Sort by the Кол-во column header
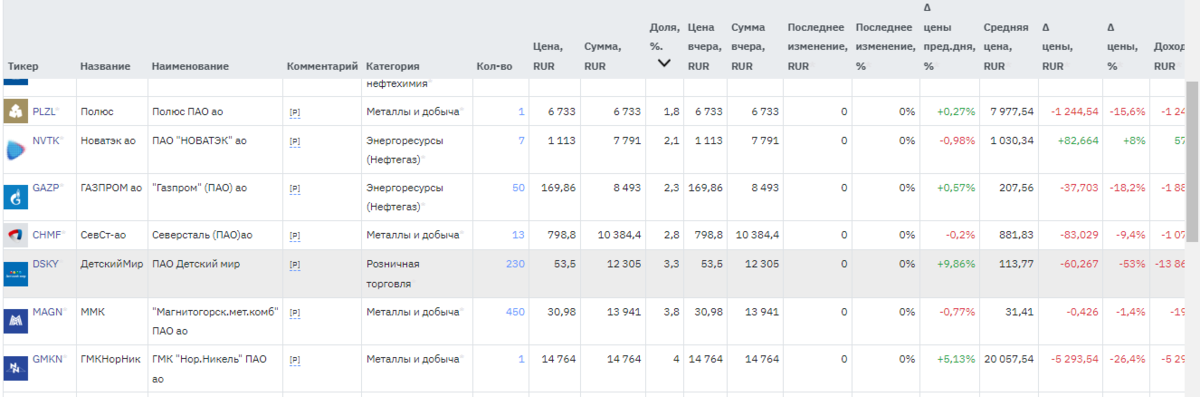Image resolution: width=1200 pixels, height=397 pixels. pyautogui.click(x=495, y=66)
